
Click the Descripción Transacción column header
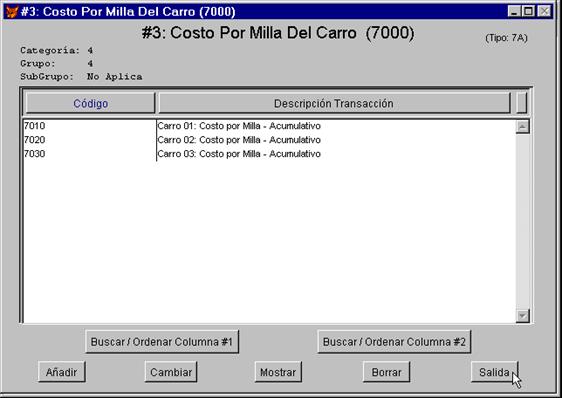pos(334,103)
